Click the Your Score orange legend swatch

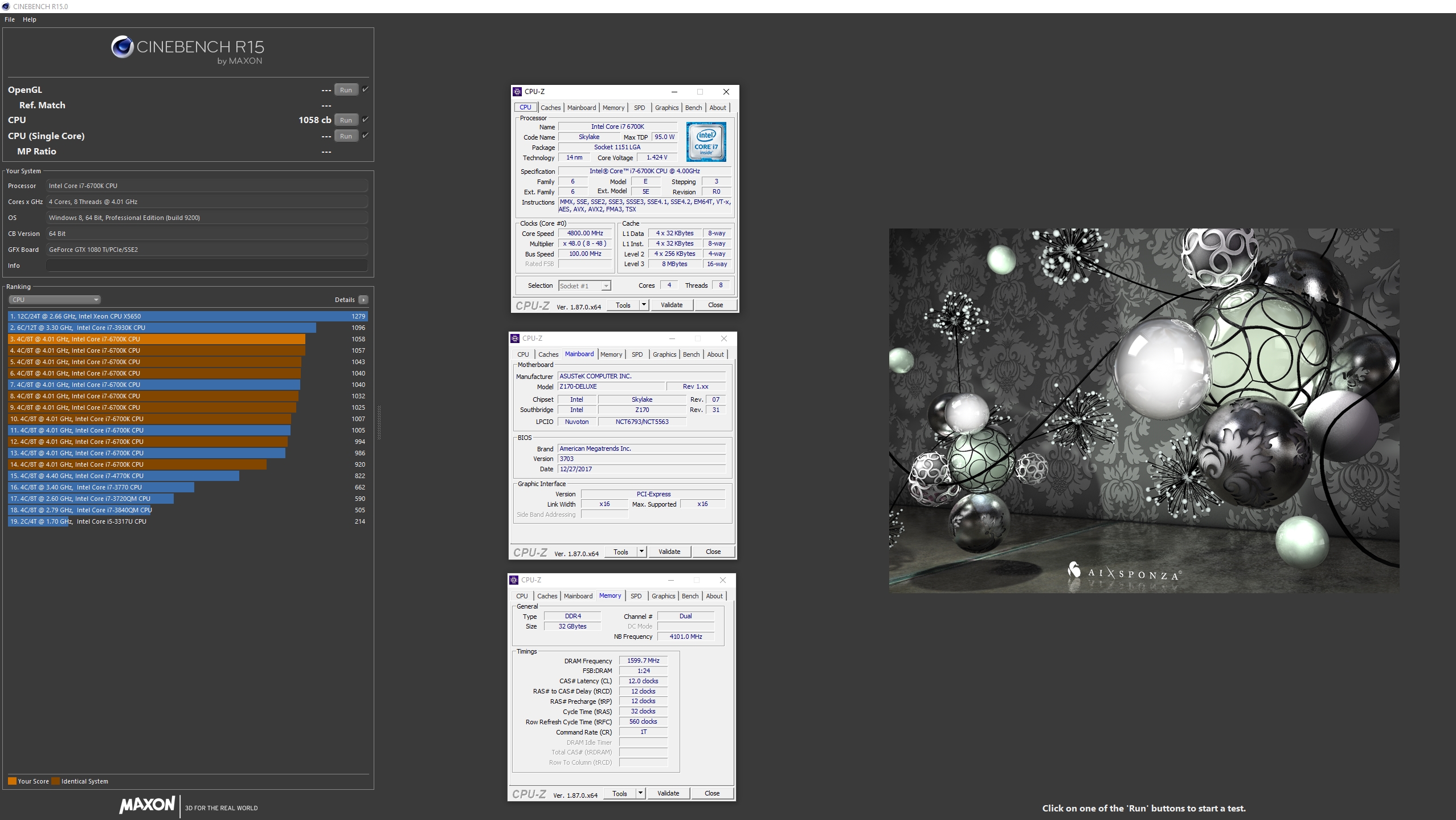coord(12,781)
